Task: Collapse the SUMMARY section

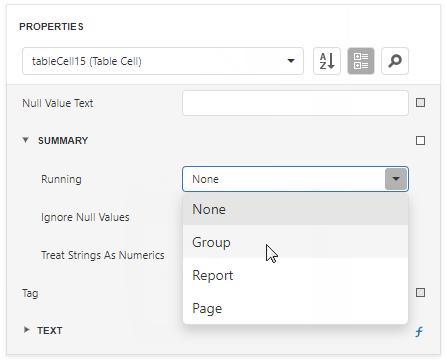Action: click(26, 140)
